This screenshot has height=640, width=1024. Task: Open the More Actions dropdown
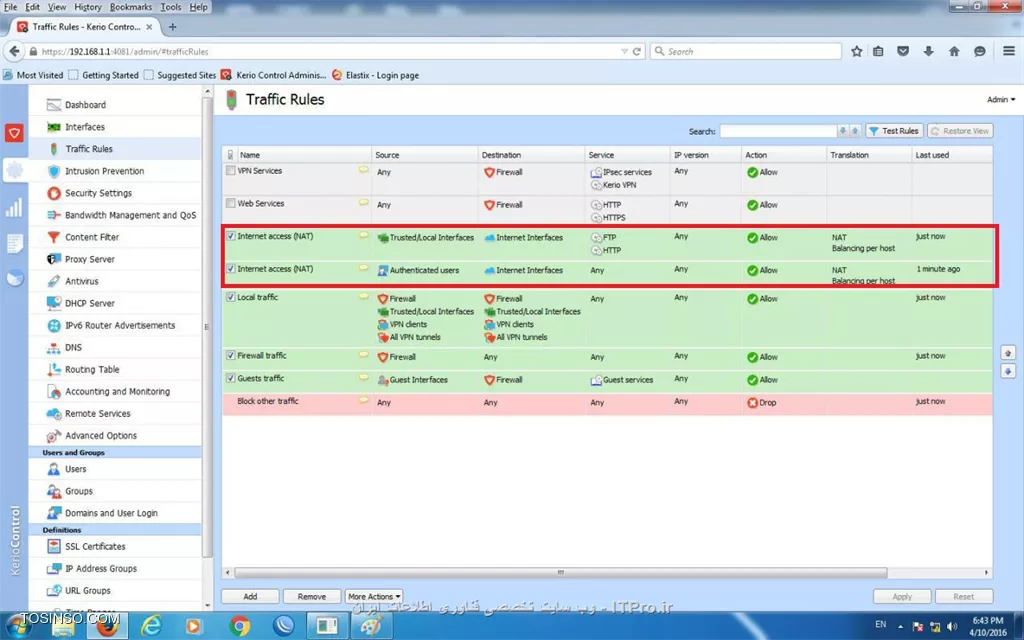click(x=374, y=596)
